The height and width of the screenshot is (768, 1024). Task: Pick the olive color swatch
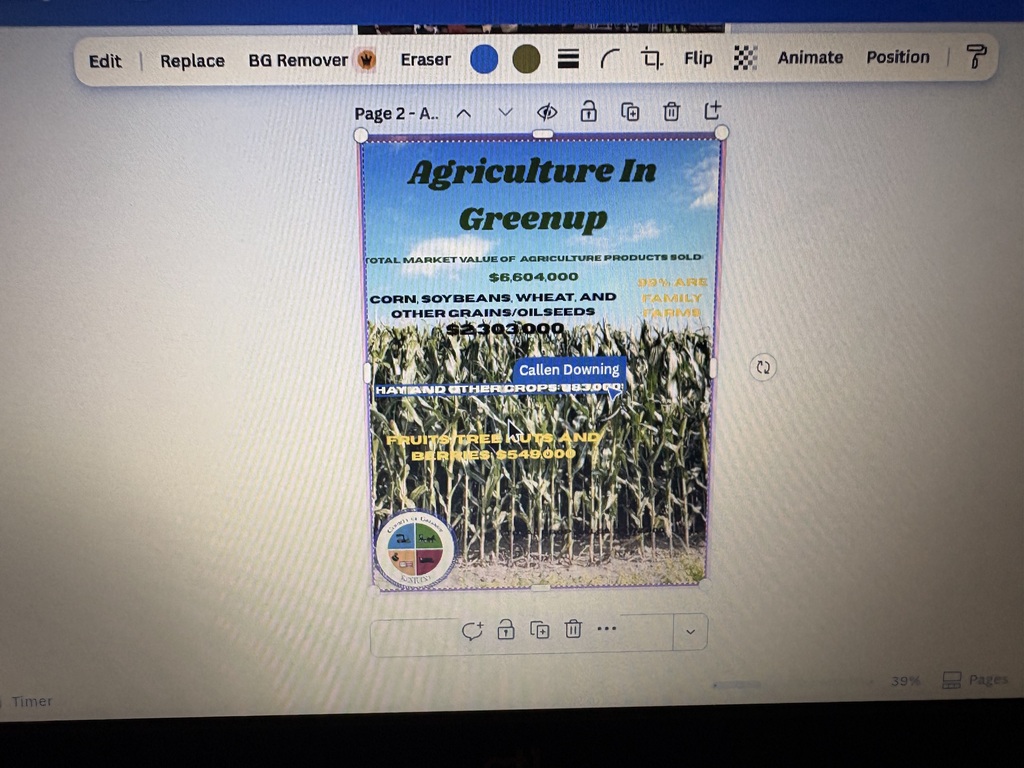click(526, 59)
